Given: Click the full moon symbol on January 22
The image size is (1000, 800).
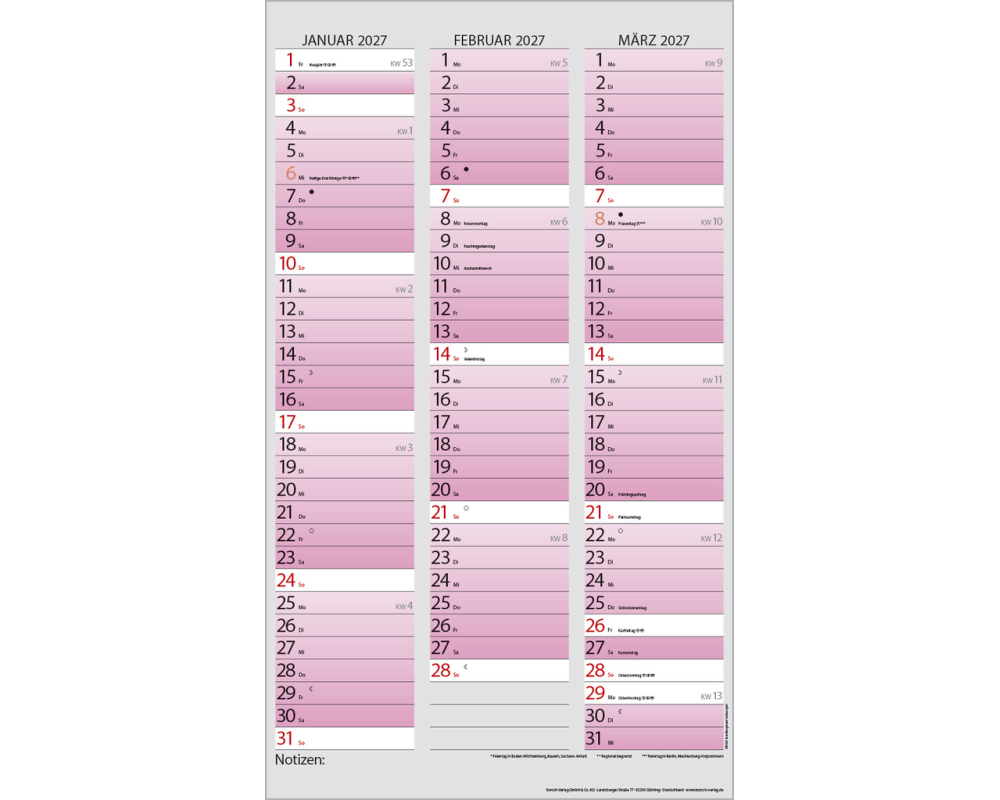Looking at the screenshot, I should tap(312, 530).
